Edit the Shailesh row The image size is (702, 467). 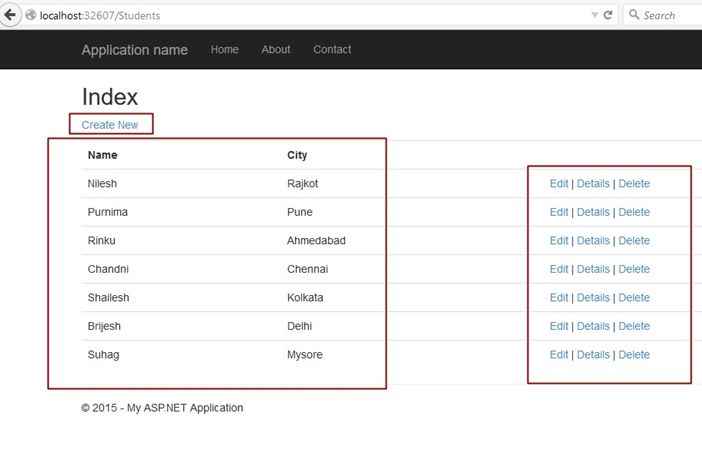559,298
